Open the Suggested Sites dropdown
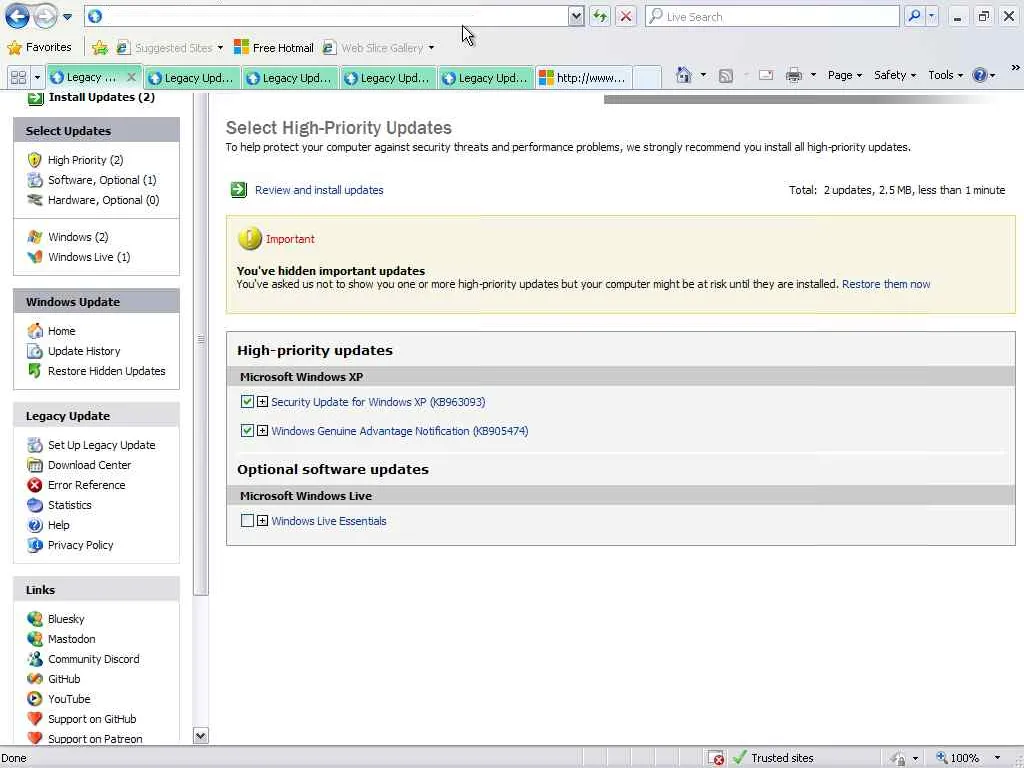 tap(220, 48)
